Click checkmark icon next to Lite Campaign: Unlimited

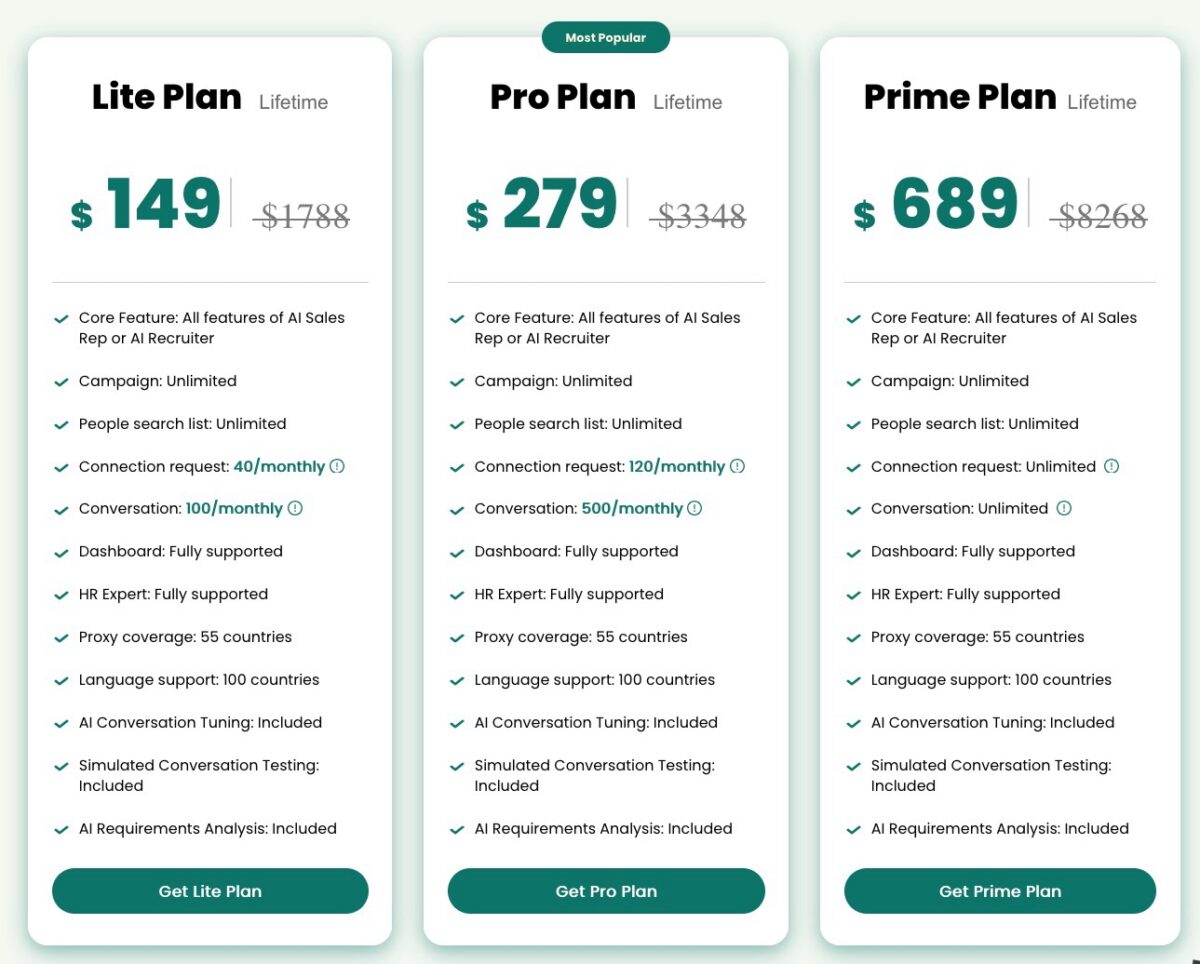coord(61,382)
